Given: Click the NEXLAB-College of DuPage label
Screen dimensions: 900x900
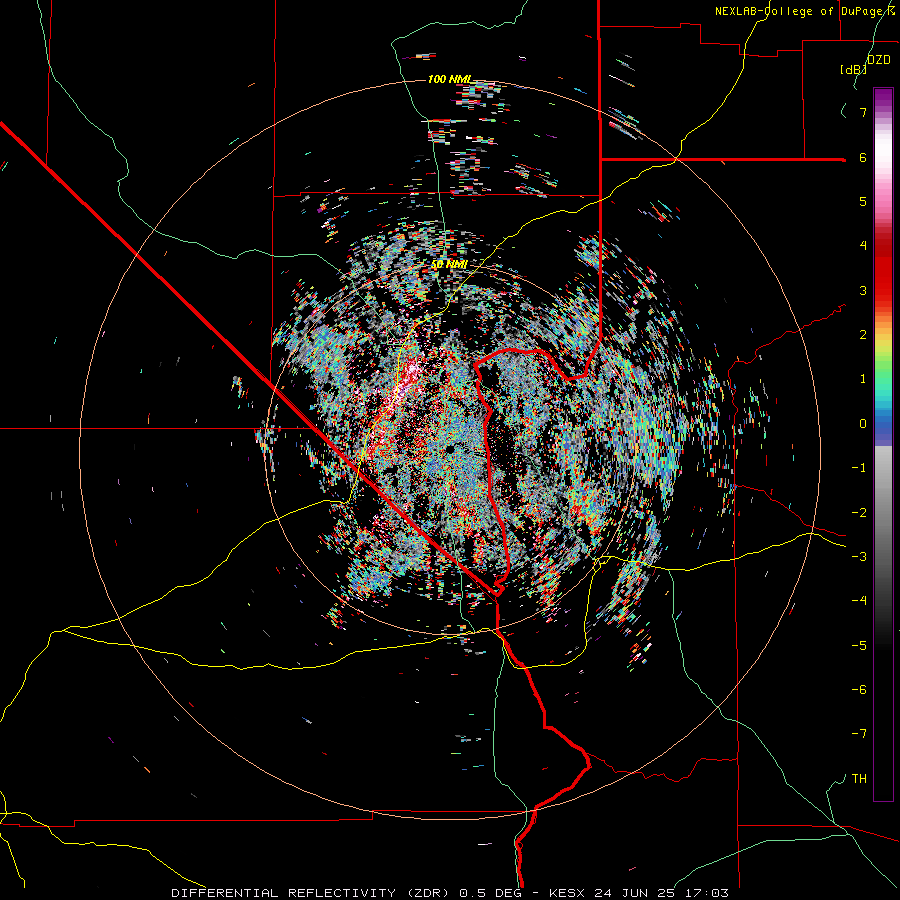Looking at the screenshot, I should click(x=804, y=11).
